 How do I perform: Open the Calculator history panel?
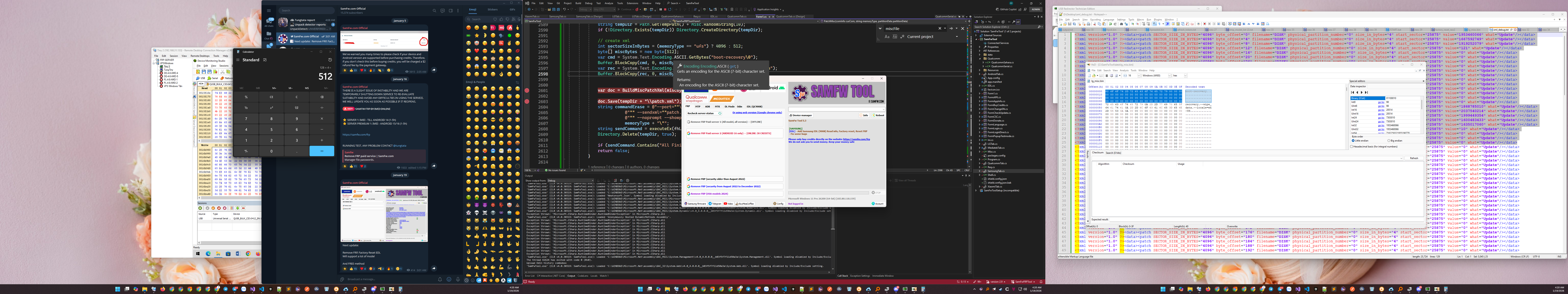[x=330, y=60]
